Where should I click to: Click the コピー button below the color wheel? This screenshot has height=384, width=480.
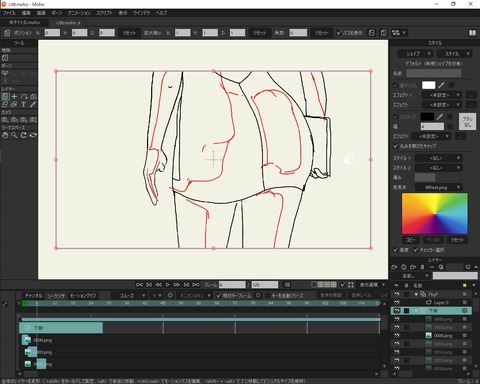[x=411, y=240]
